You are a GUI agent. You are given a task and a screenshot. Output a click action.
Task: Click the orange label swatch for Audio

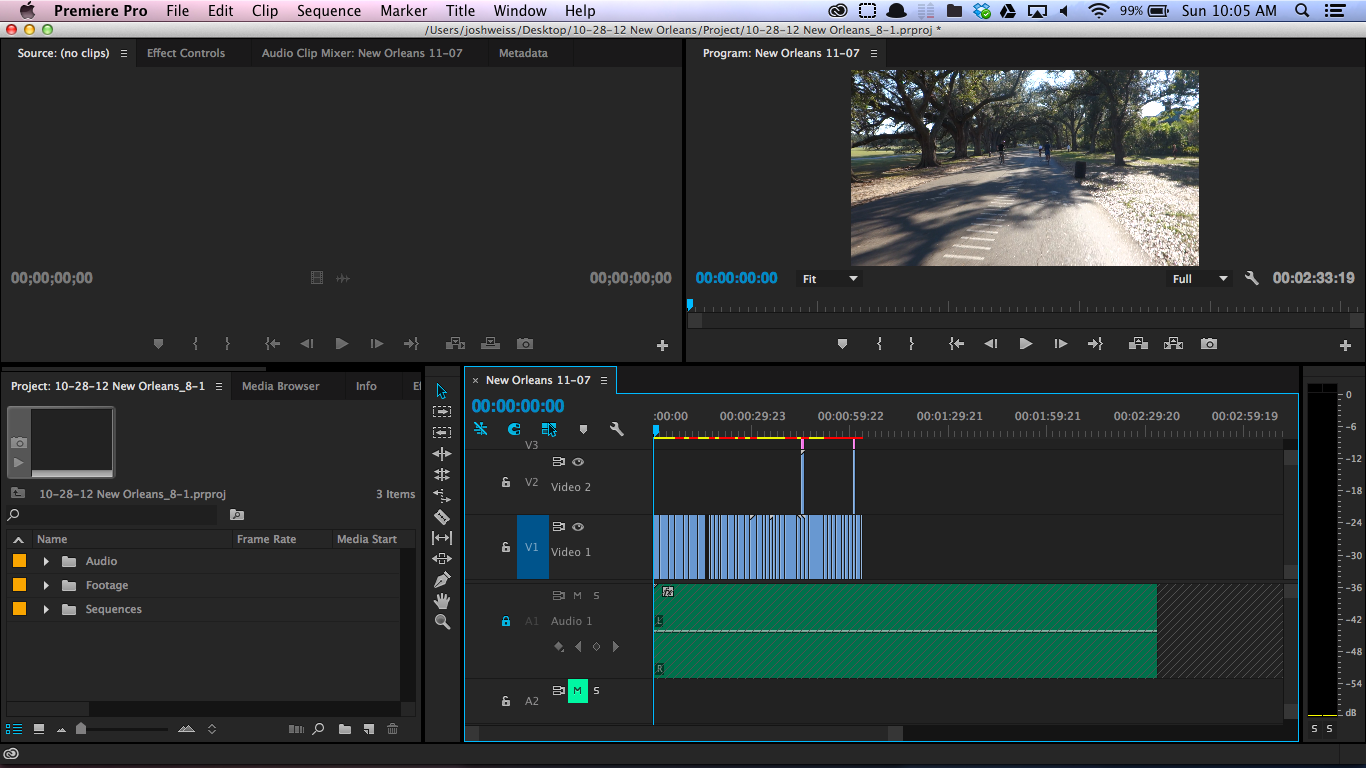click(x=19, y=561)
